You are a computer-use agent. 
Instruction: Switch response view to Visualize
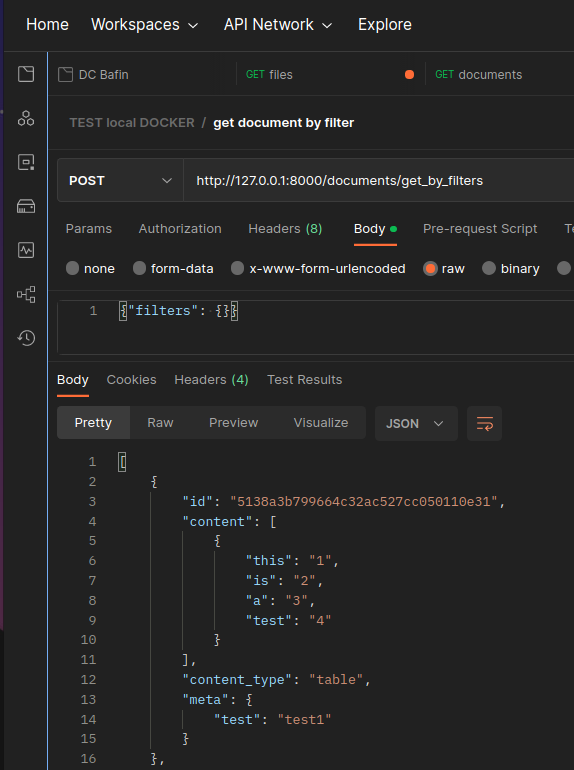point(321,423)
